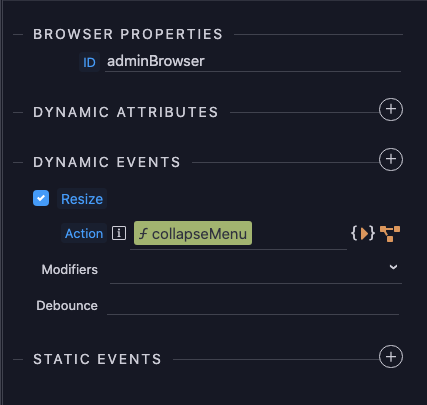Screen dimensions: 427x405
Task: Click the function symbol in collapseMenu chip
Action: point(143,233)
